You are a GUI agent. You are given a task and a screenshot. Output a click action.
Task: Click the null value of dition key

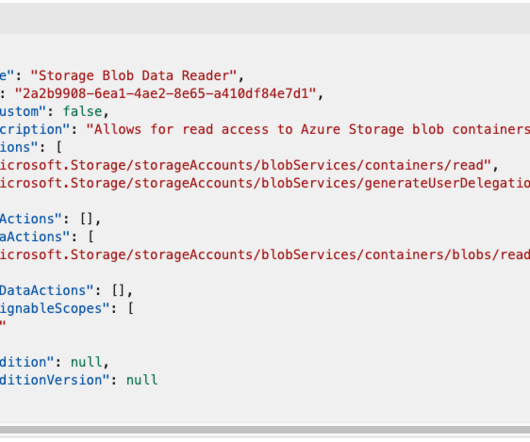pyautogui.click(x=86, y=362)
